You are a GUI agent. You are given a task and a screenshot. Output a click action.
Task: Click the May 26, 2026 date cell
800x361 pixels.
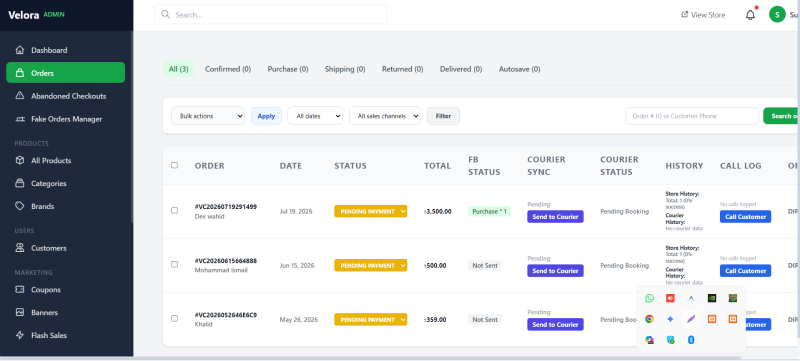pyautogui.click(x=298, y=320)
